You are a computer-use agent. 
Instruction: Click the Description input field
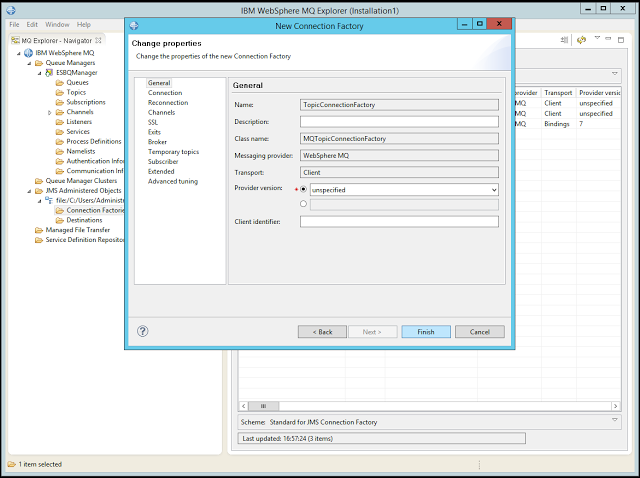(399, 122)
